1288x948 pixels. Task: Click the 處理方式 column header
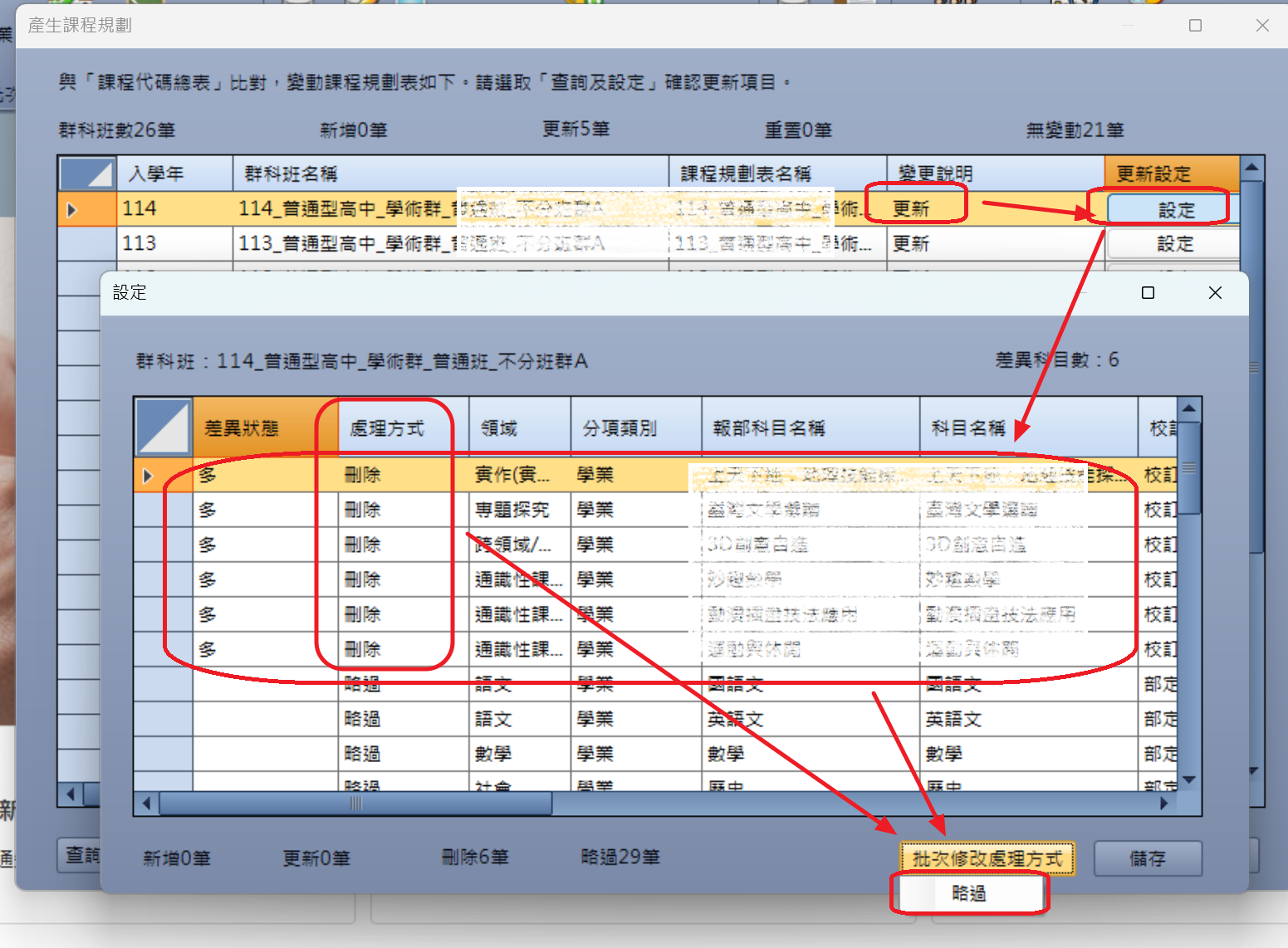tap(404, 428)
